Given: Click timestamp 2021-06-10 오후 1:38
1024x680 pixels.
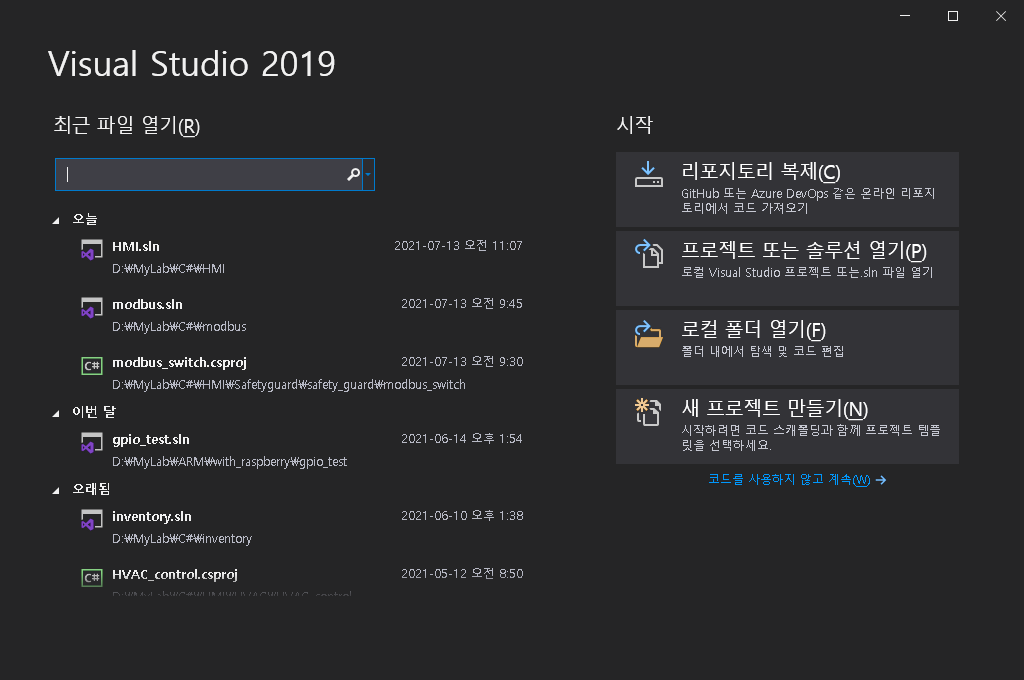Looking at the screenshot, I should point(462,516).
